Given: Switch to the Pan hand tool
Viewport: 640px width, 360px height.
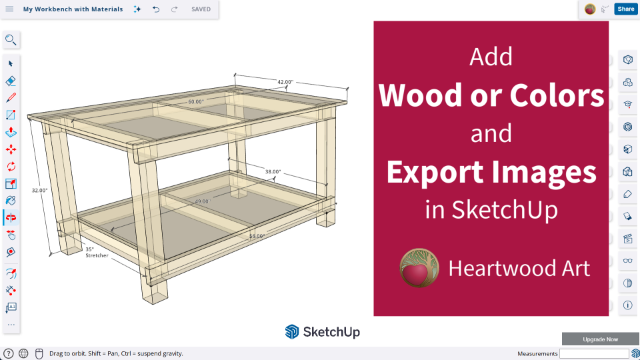Looking at the screenshot, I should tap(11, 235).
